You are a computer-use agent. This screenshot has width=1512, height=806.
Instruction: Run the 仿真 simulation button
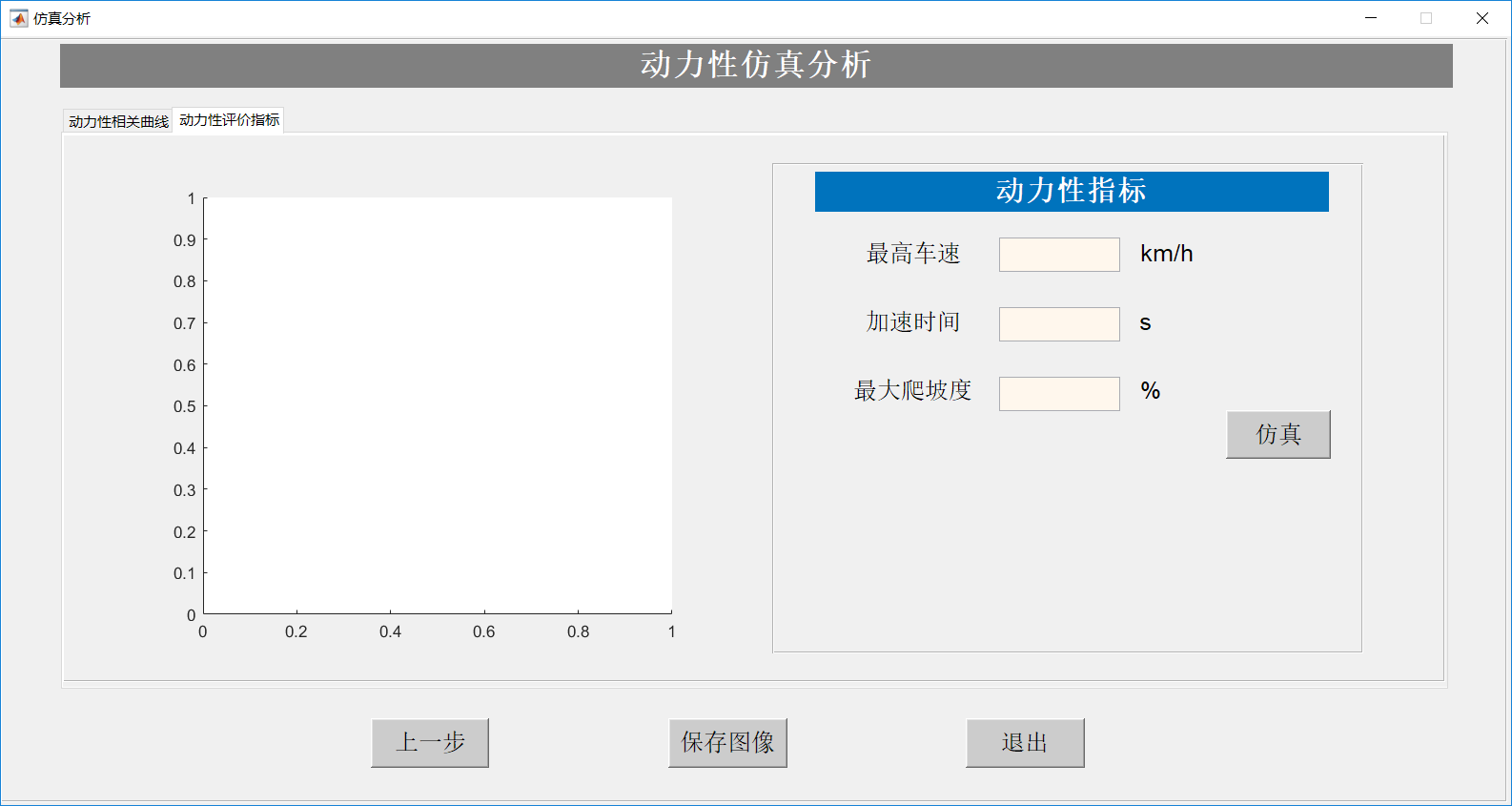pyautogui.click(x=1278, y=435)
